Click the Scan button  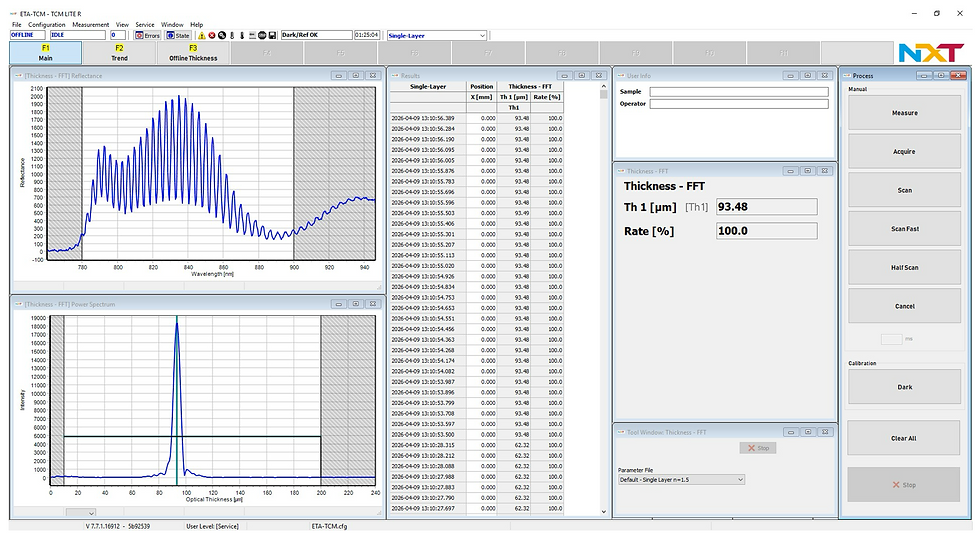(x=904, y=191)
